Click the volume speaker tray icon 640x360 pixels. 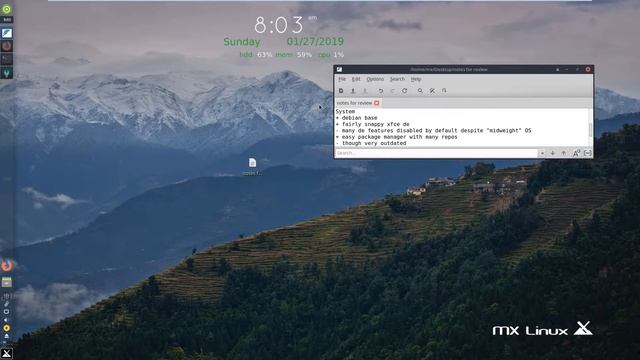tap(7, 320)
